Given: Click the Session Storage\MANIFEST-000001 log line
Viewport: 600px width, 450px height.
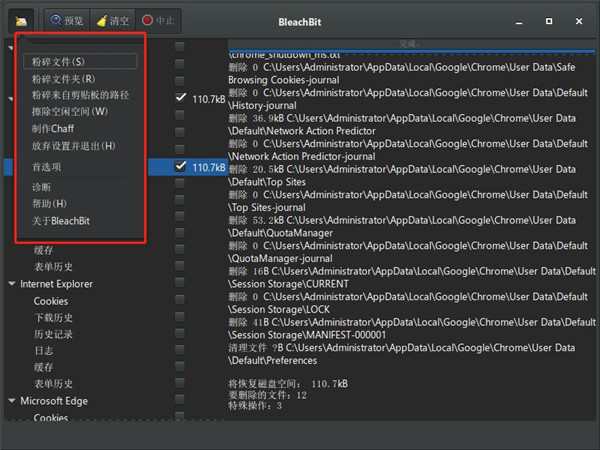Looking at the screenshot, I should tap(307, 335).
